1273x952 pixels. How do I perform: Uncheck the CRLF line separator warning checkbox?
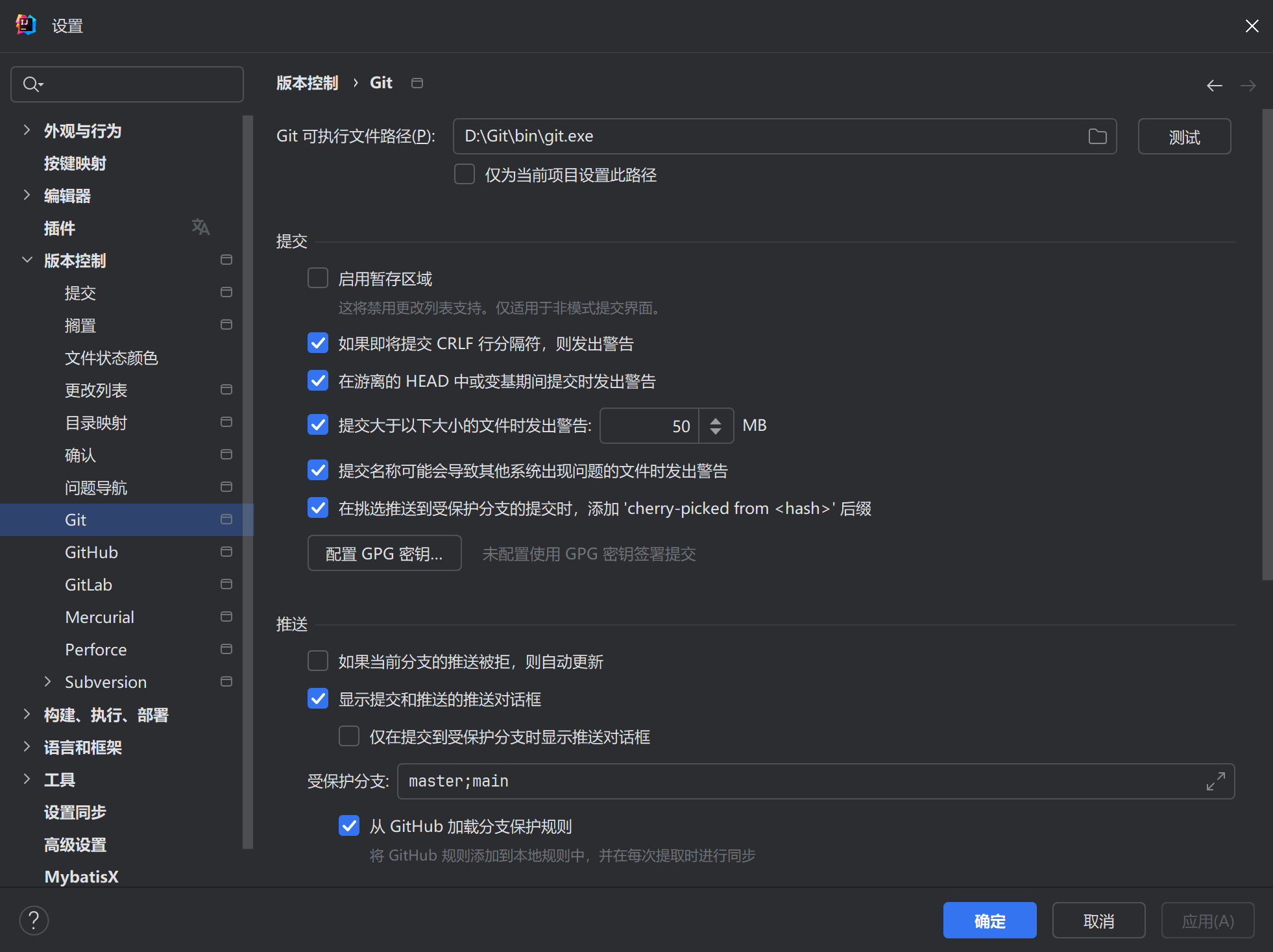click(318, 343)
